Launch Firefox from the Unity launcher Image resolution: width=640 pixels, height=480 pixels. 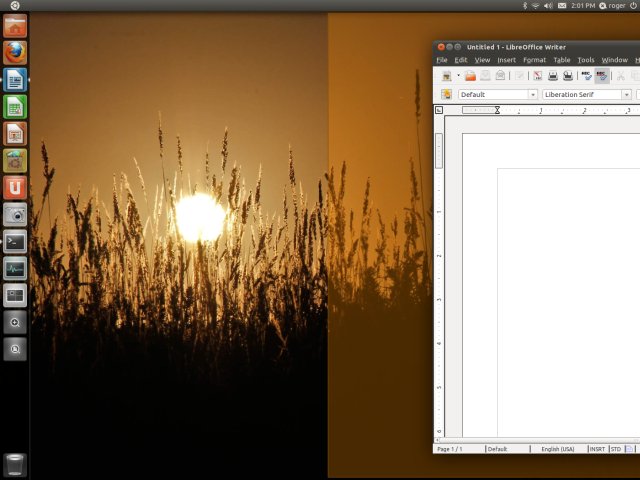point(15,52)
